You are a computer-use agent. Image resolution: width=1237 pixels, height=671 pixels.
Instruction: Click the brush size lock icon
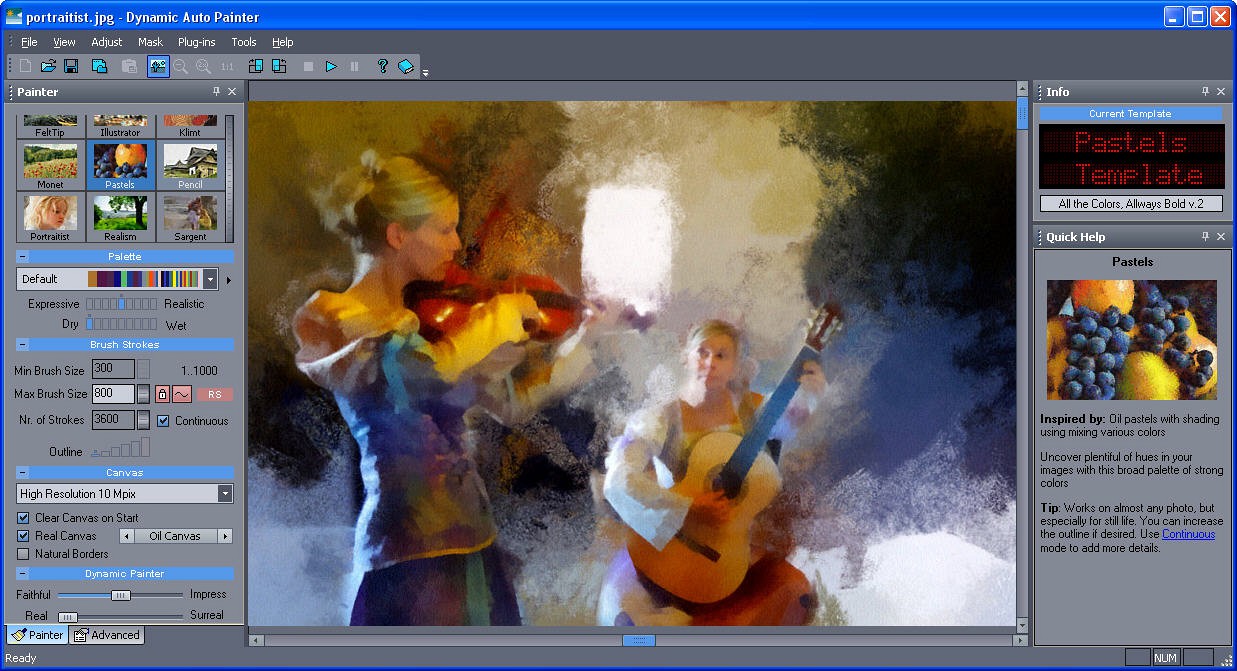point(162,394)
